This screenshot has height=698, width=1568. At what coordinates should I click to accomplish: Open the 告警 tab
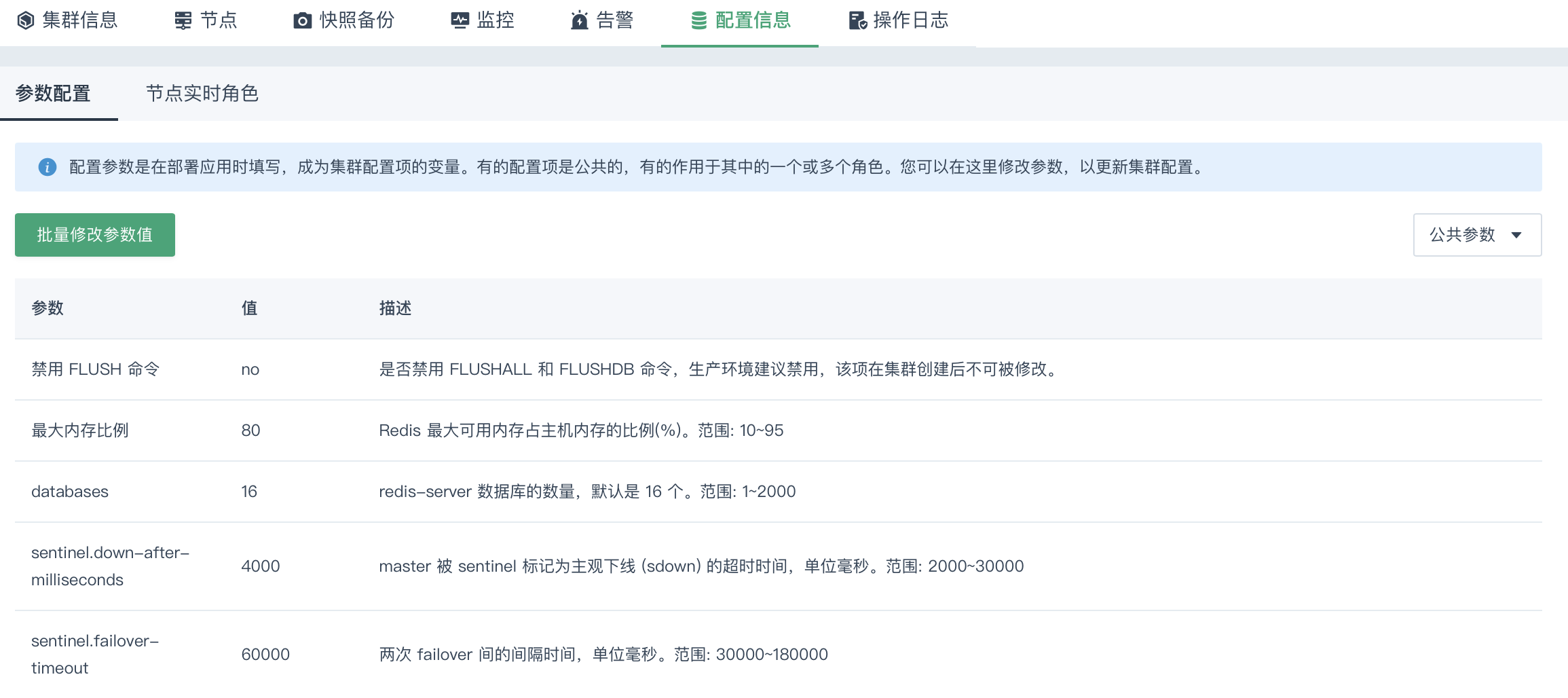coord(602,20)
